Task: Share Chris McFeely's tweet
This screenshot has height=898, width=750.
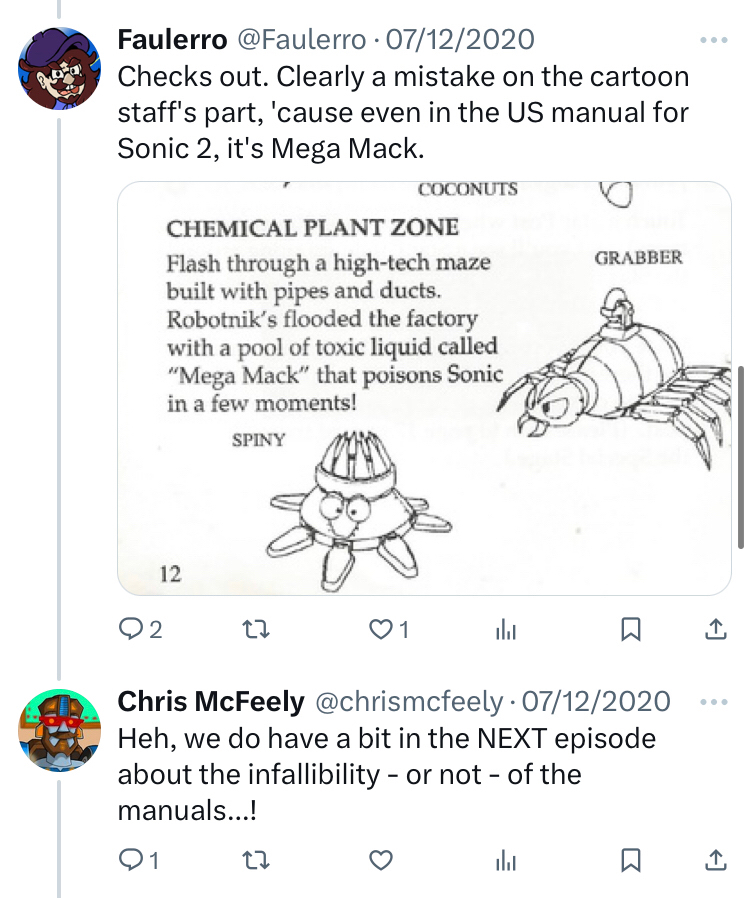Action: click(x=715, y=859)
